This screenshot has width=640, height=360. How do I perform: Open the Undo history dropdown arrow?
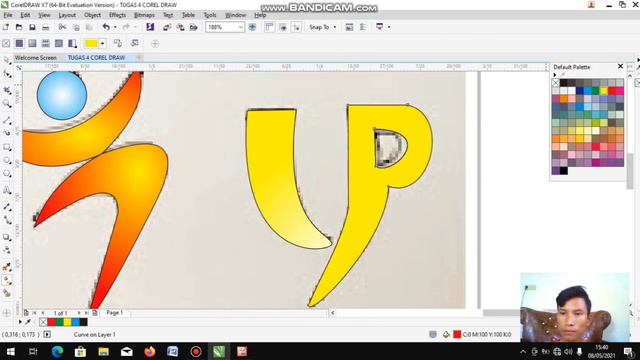pos(115,27)
